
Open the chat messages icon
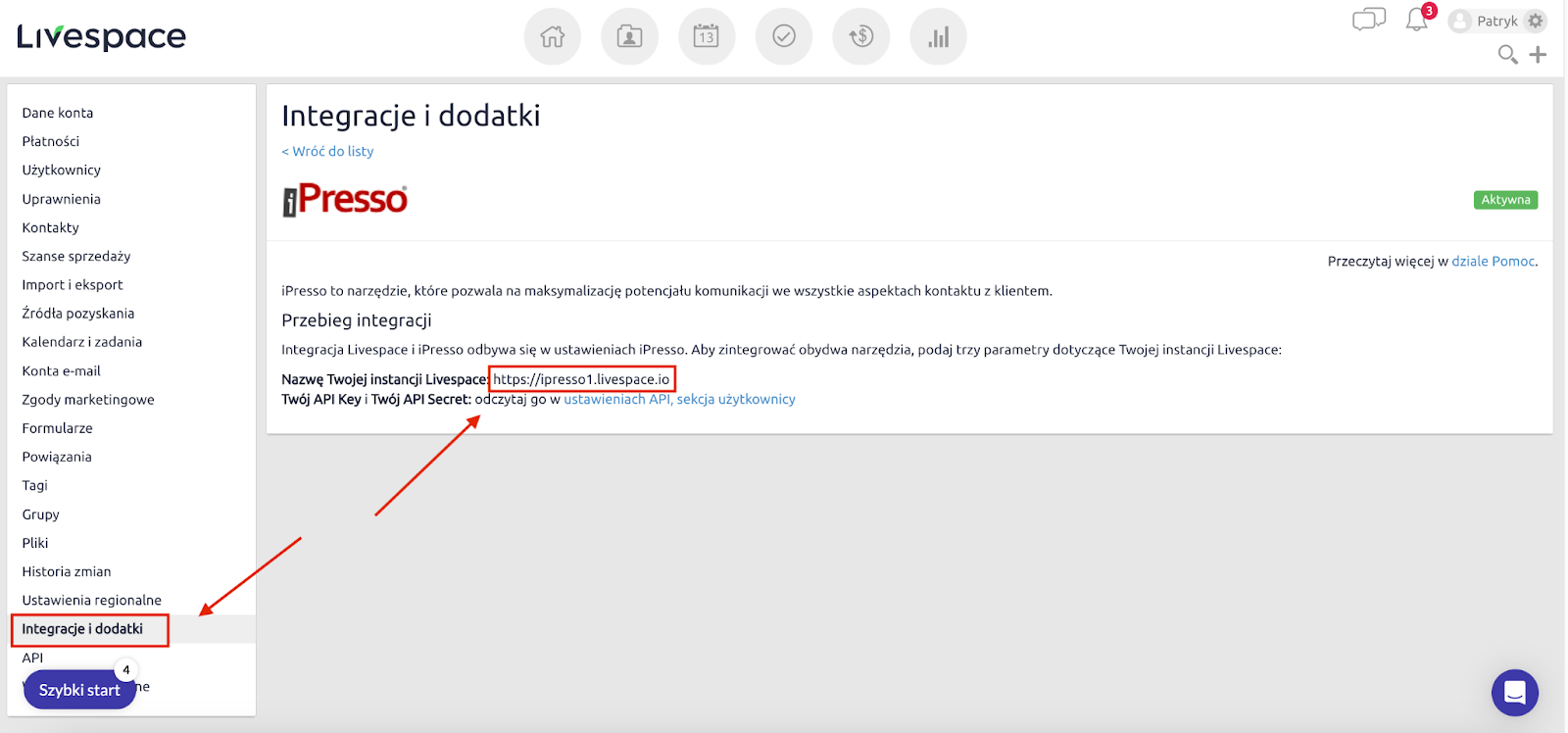pyautogui.click(x=1369, y=20)
